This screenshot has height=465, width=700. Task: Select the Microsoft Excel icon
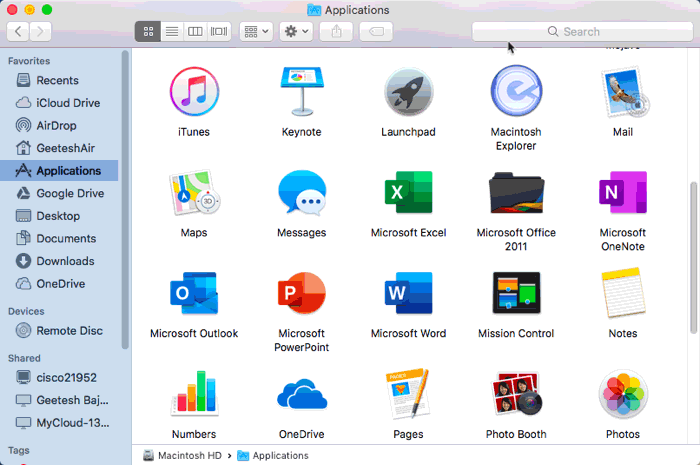pyautogui.click(x=408, y=193)
